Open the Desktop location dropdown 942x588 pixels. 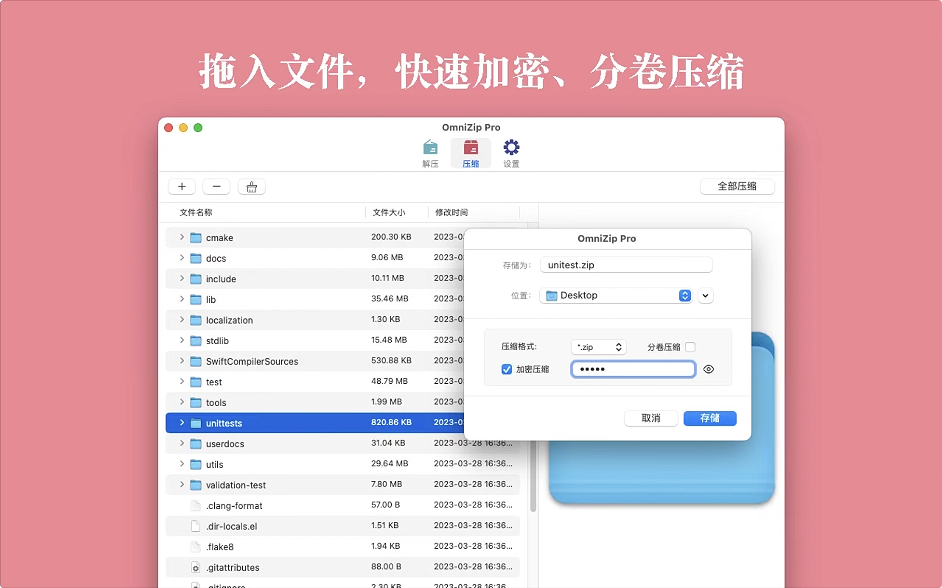click(x=616, y=296)
